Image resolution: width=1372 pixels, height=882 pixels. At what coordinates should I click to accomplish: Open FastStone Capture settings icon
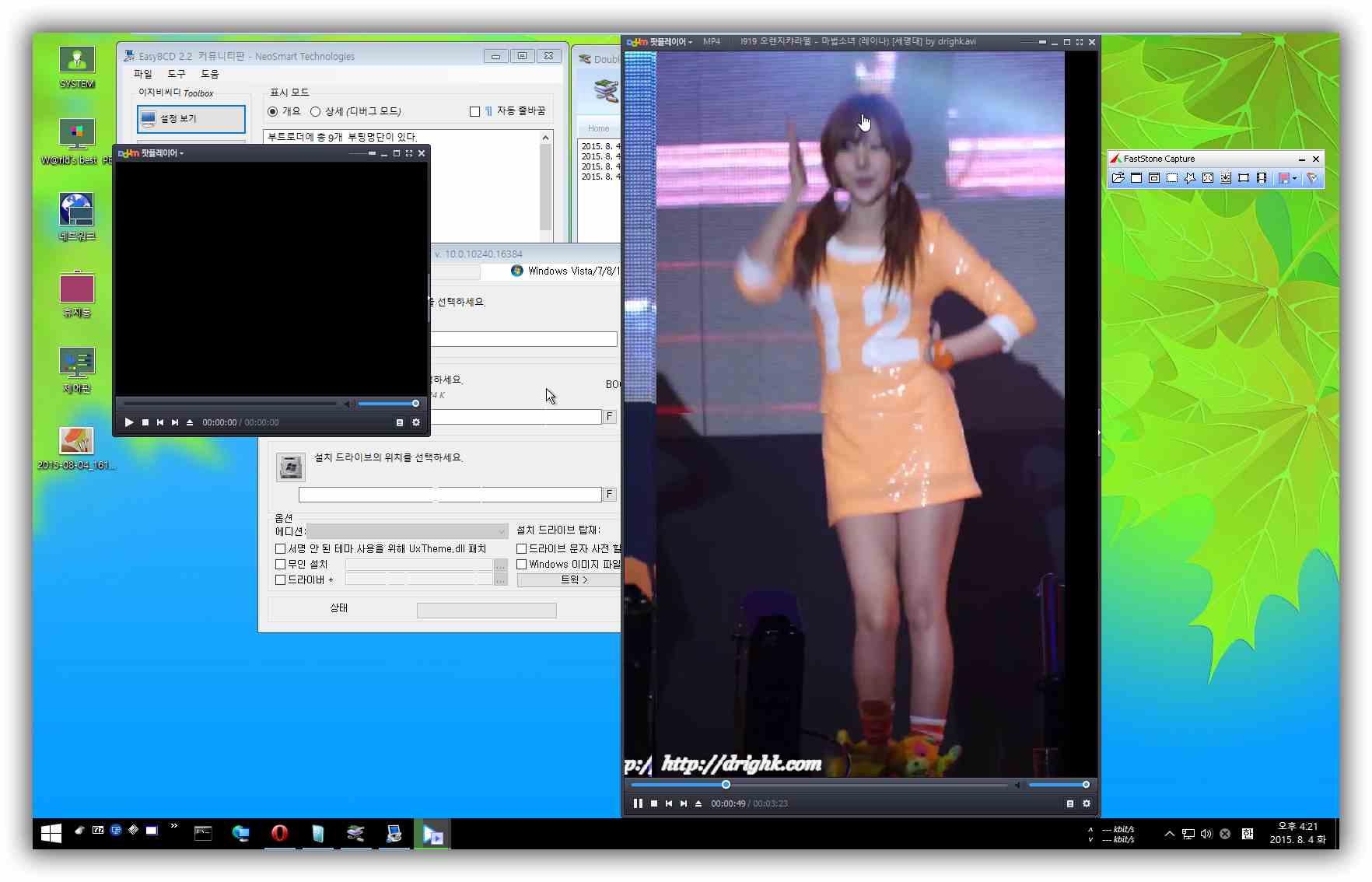[1312, 178]
